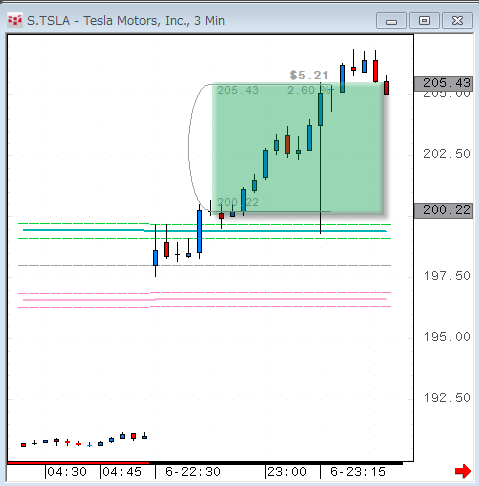Image resolution: width=479 pixels, height=486 pixels.
Task: Click the chart window icon beside S.TSLA
Action: (x=15, y=20)
